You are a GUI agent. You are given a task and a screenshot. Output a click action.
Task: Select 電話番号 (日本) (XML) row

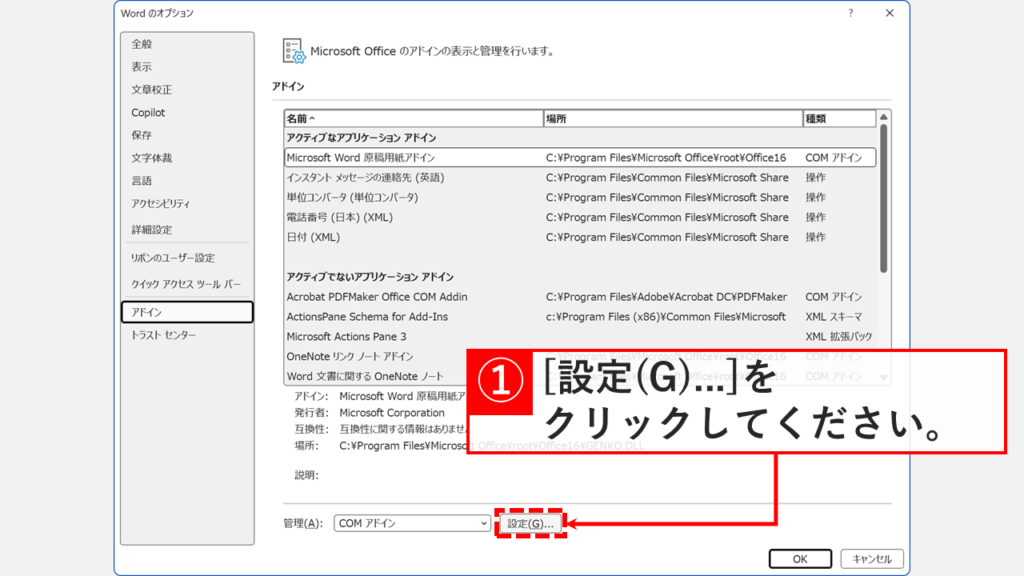tap(580, 217)
